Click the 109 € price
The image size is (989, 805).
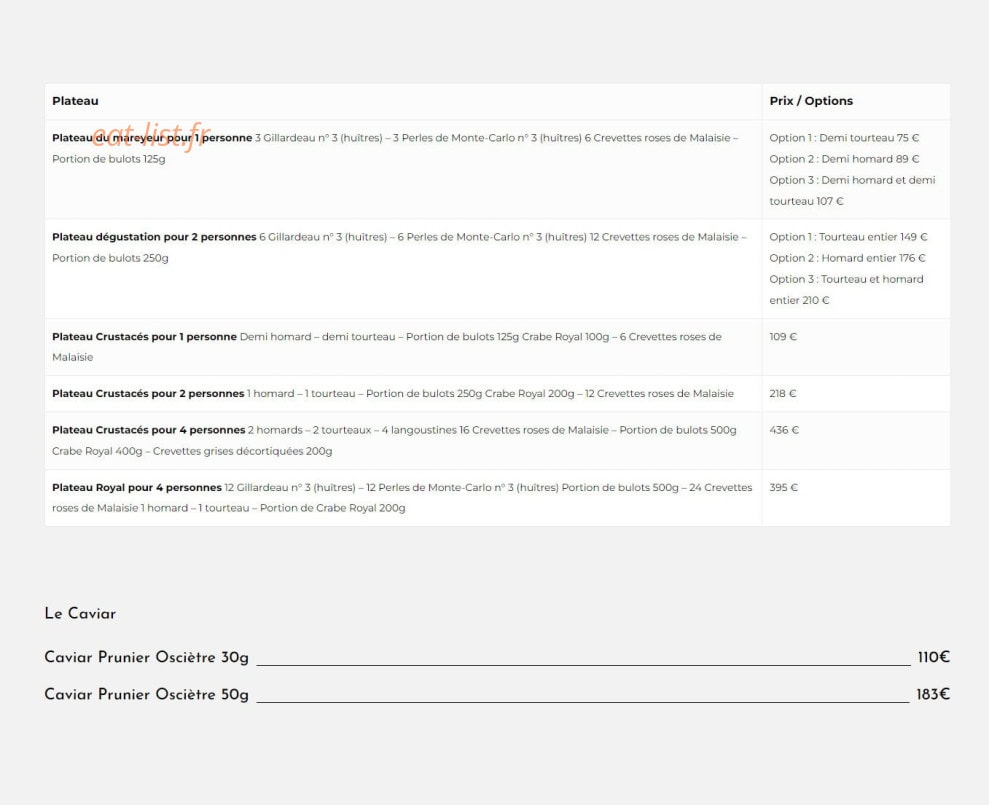(783, 337)
